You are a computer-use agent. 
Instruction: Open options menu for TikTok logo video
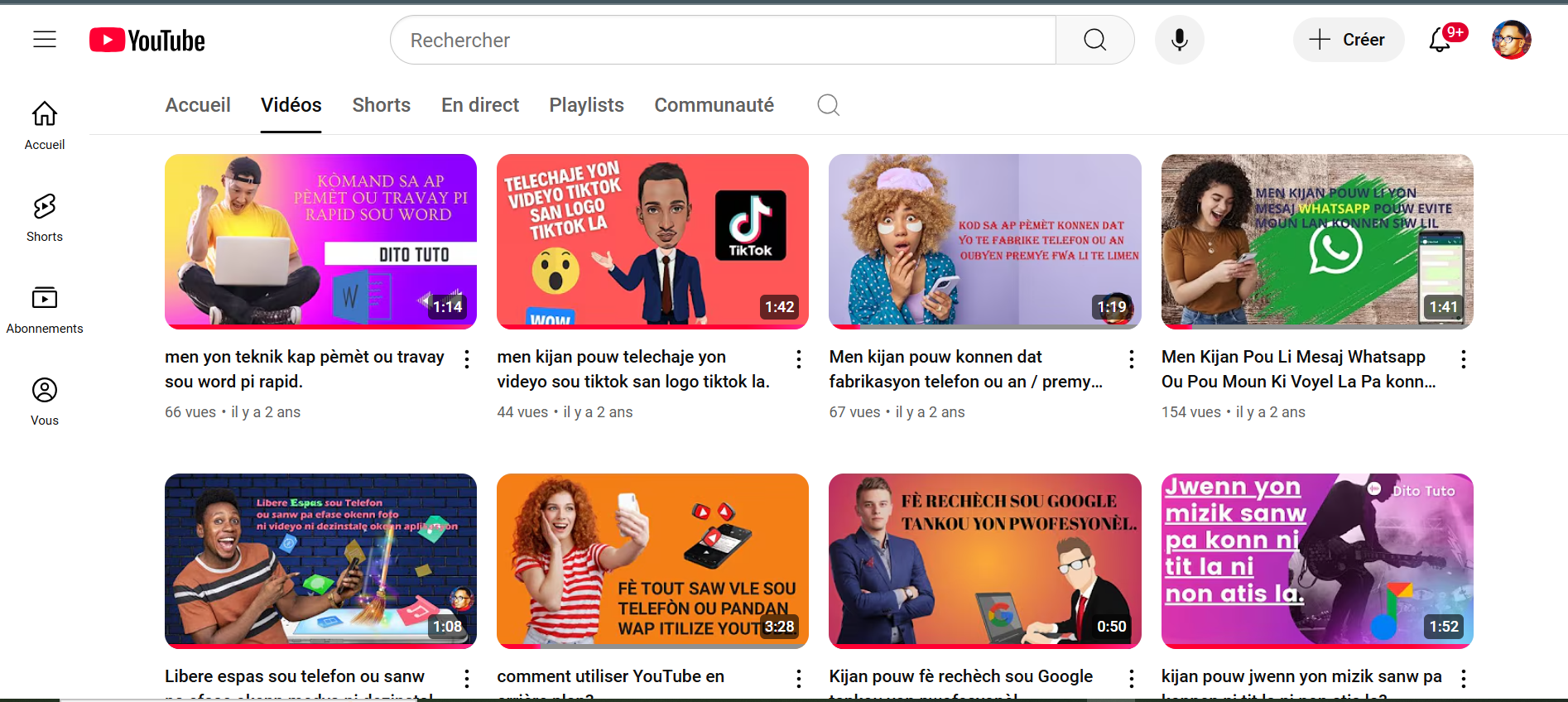(799, 358)
